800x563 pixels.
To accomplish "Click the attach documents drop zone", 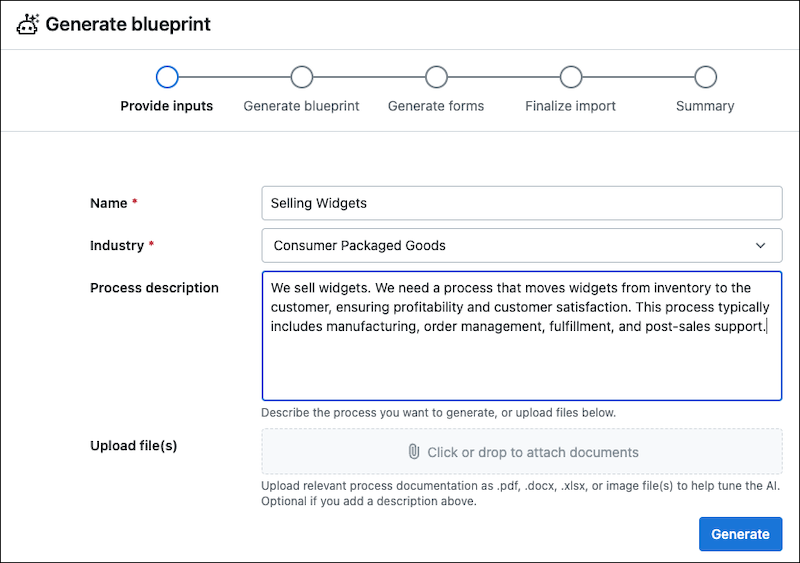I will pos(522,452).
